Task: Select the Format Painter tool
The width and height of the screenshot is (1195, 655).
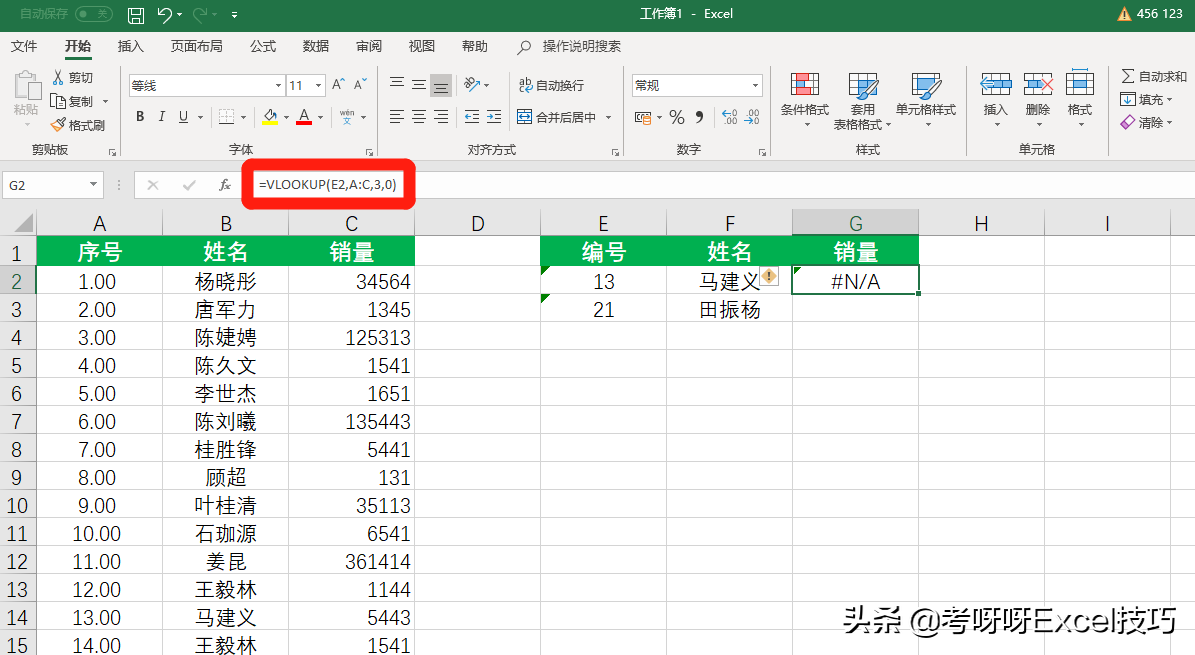Action: (78, 125)
